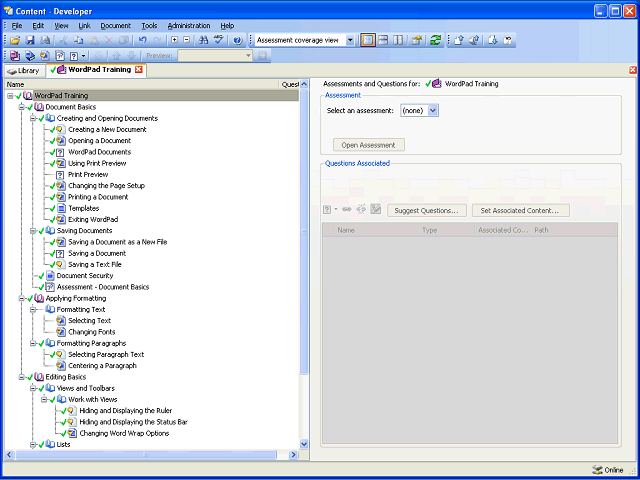Screen dimensions: 640x480
Task: Click the Open Assessment button
Action: point(369,145)
